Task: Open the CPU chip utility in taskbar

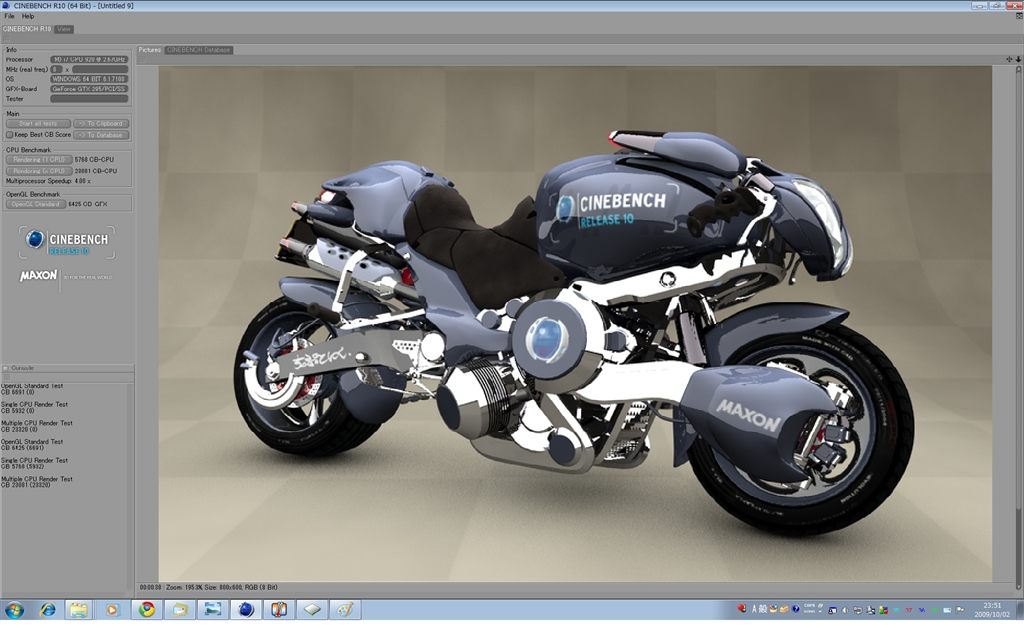Action: click(312, 610)
